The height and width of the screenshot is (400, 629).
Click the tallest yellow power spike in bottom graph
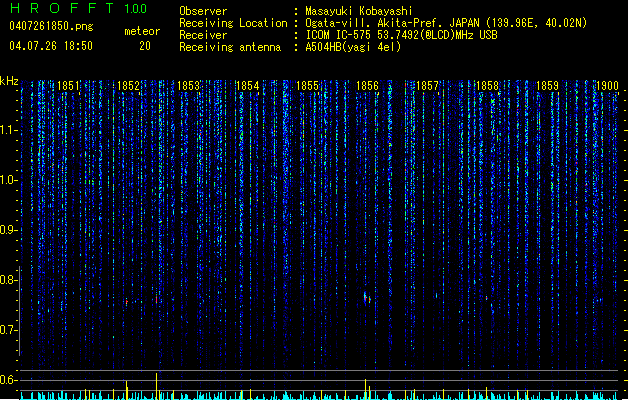click(x=156, y=386)
